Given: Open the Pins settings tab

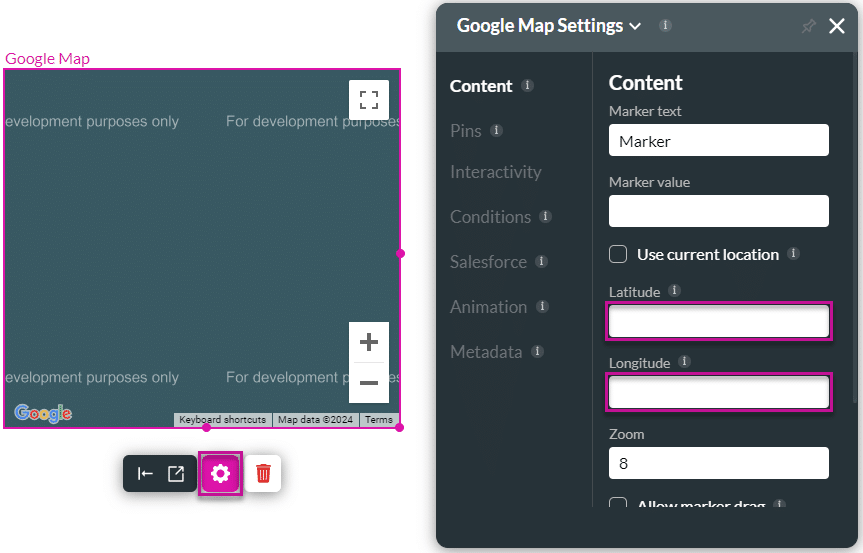Looking at the screenshot, I should click(466, 131).
